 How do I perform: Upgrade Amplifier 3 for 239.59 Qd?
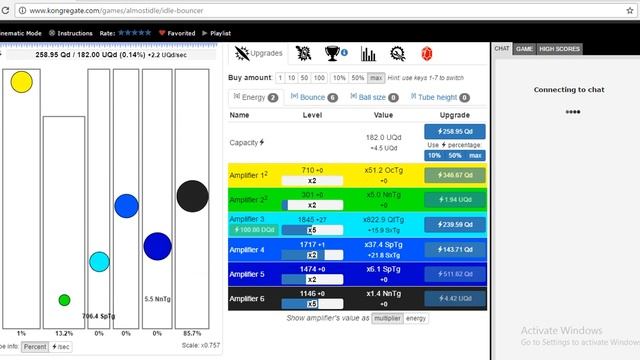pos(455,224)
